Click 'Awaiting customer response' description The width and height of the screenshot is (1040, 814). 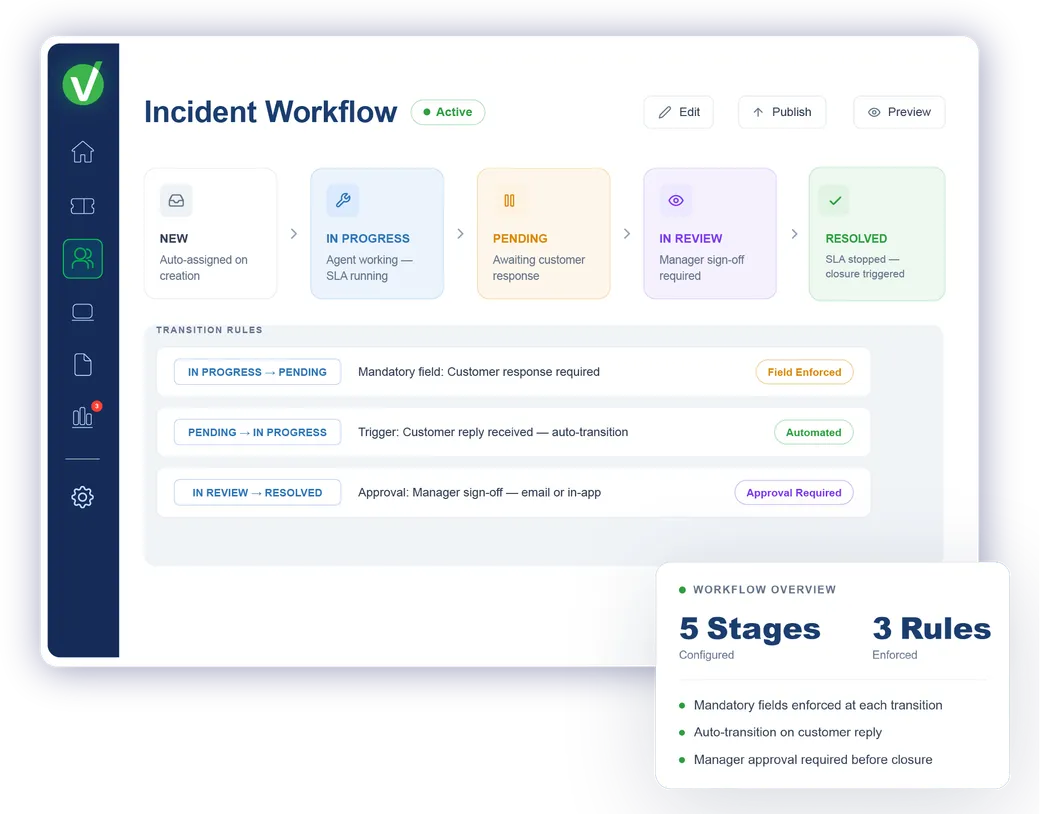click(x=539, y=268)
